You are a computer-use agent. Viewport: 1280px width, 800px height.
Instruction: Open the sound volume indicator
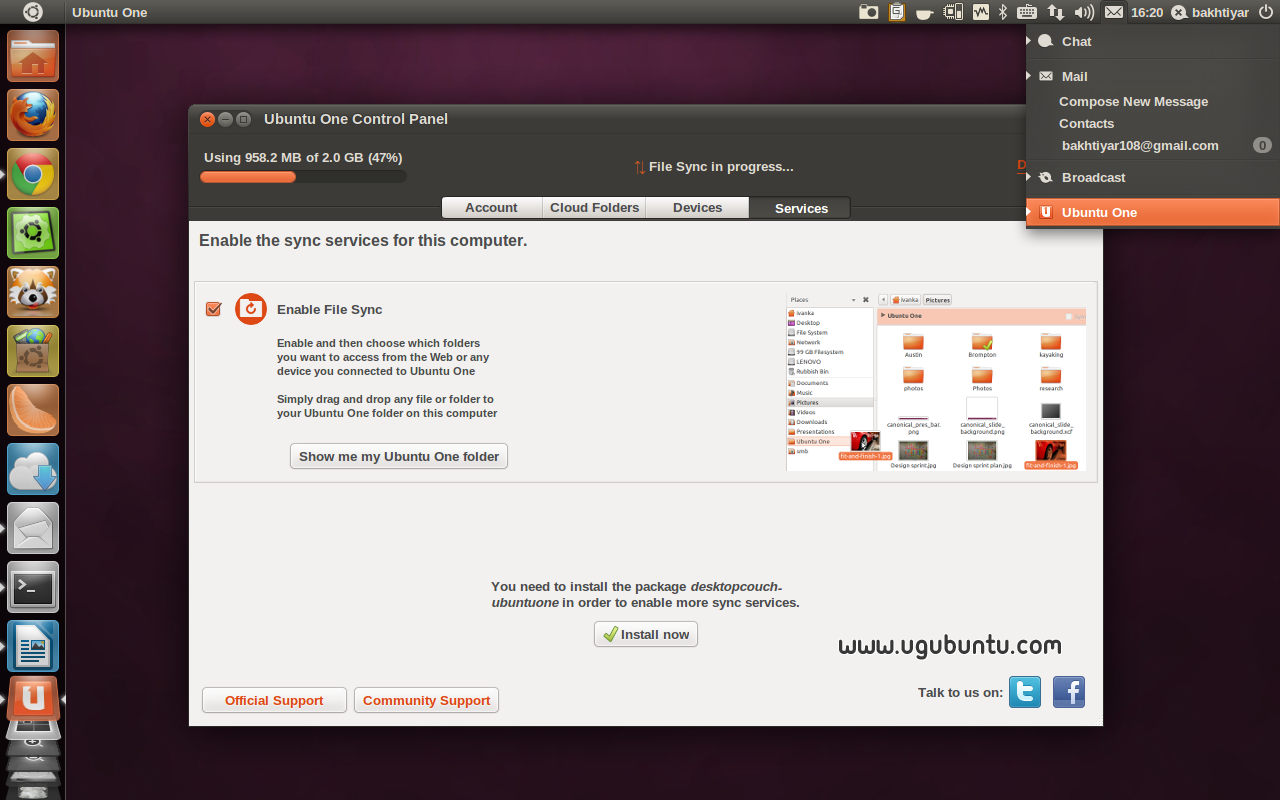click(x=1084, y=12)
